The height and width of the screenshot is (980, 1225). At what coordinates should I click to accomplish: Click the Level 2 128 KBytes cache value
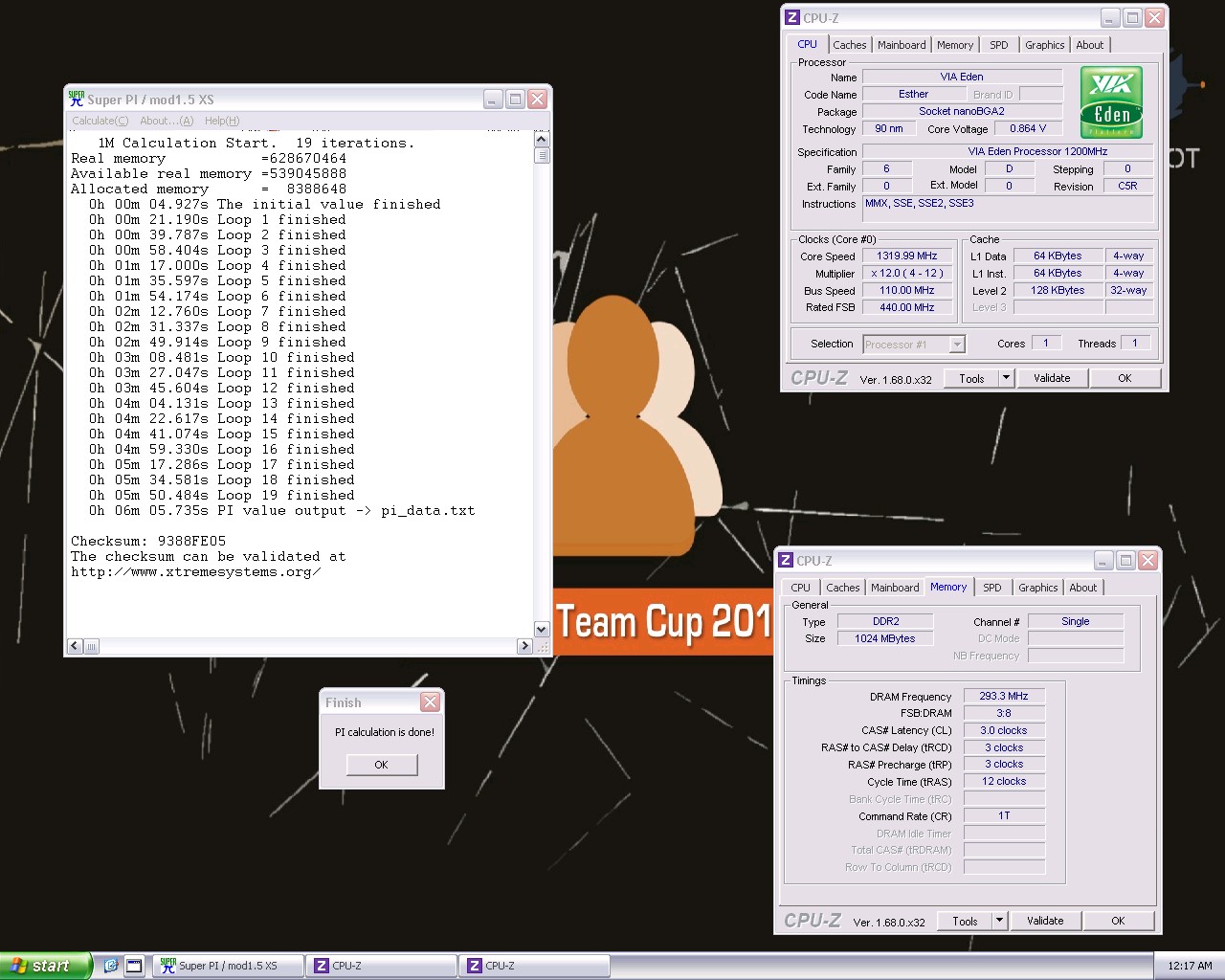point(1058,290)
